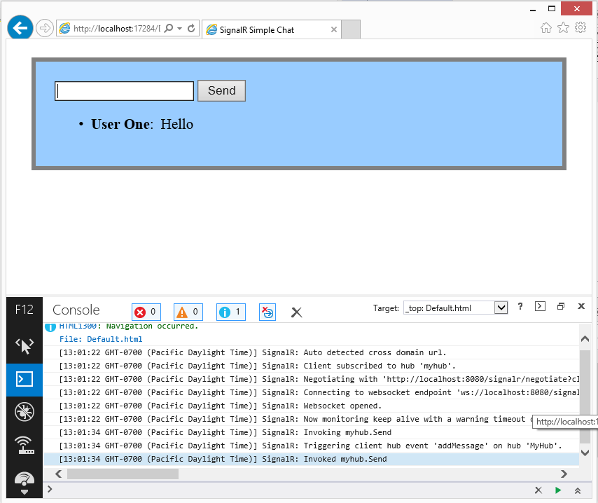This screenshot has width=598, height=503.
Task: Toggle the console errors filter
Action: pos(146,312)
